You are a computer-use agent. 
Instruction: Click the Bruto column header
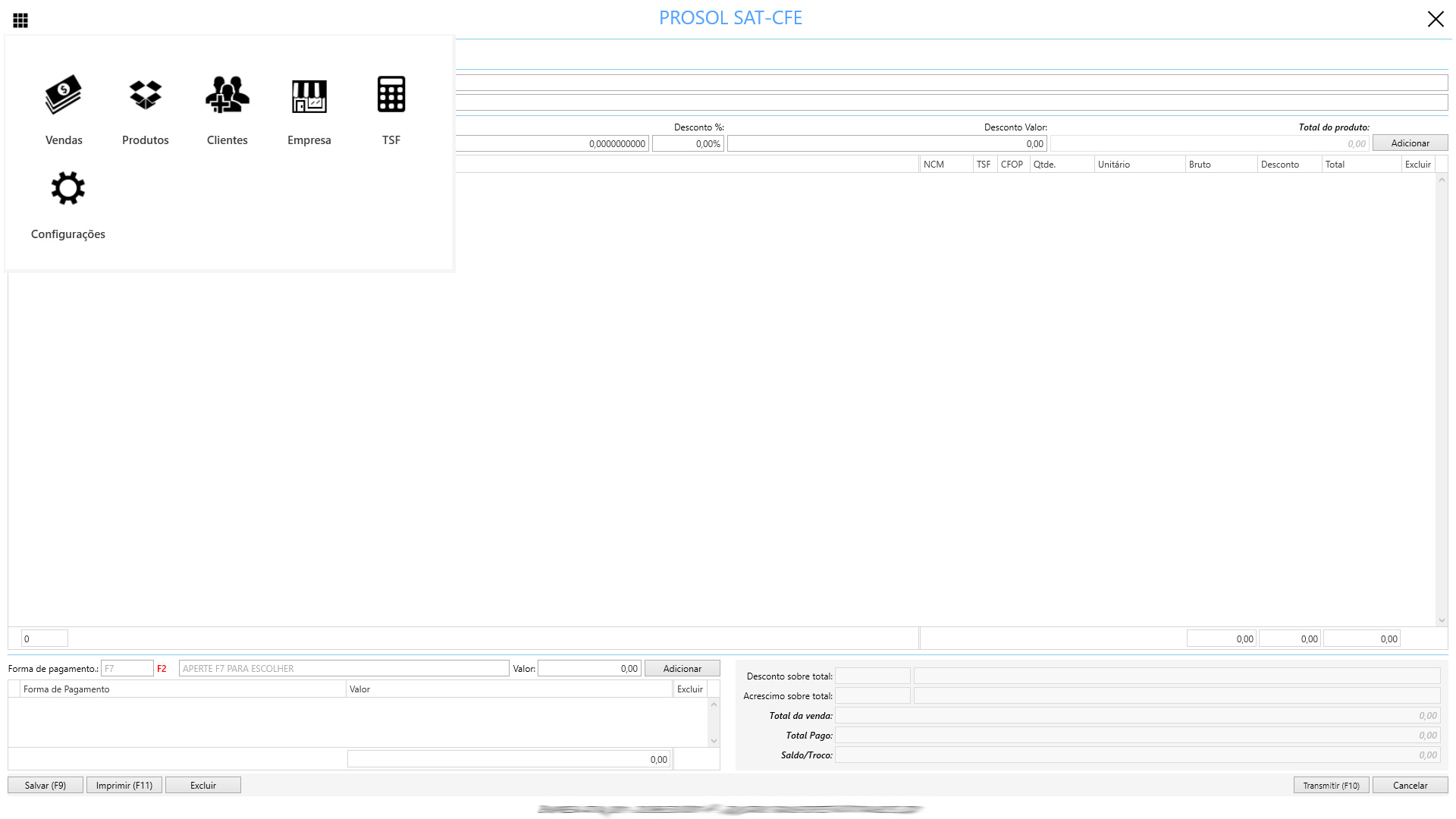pos(1221,165)
